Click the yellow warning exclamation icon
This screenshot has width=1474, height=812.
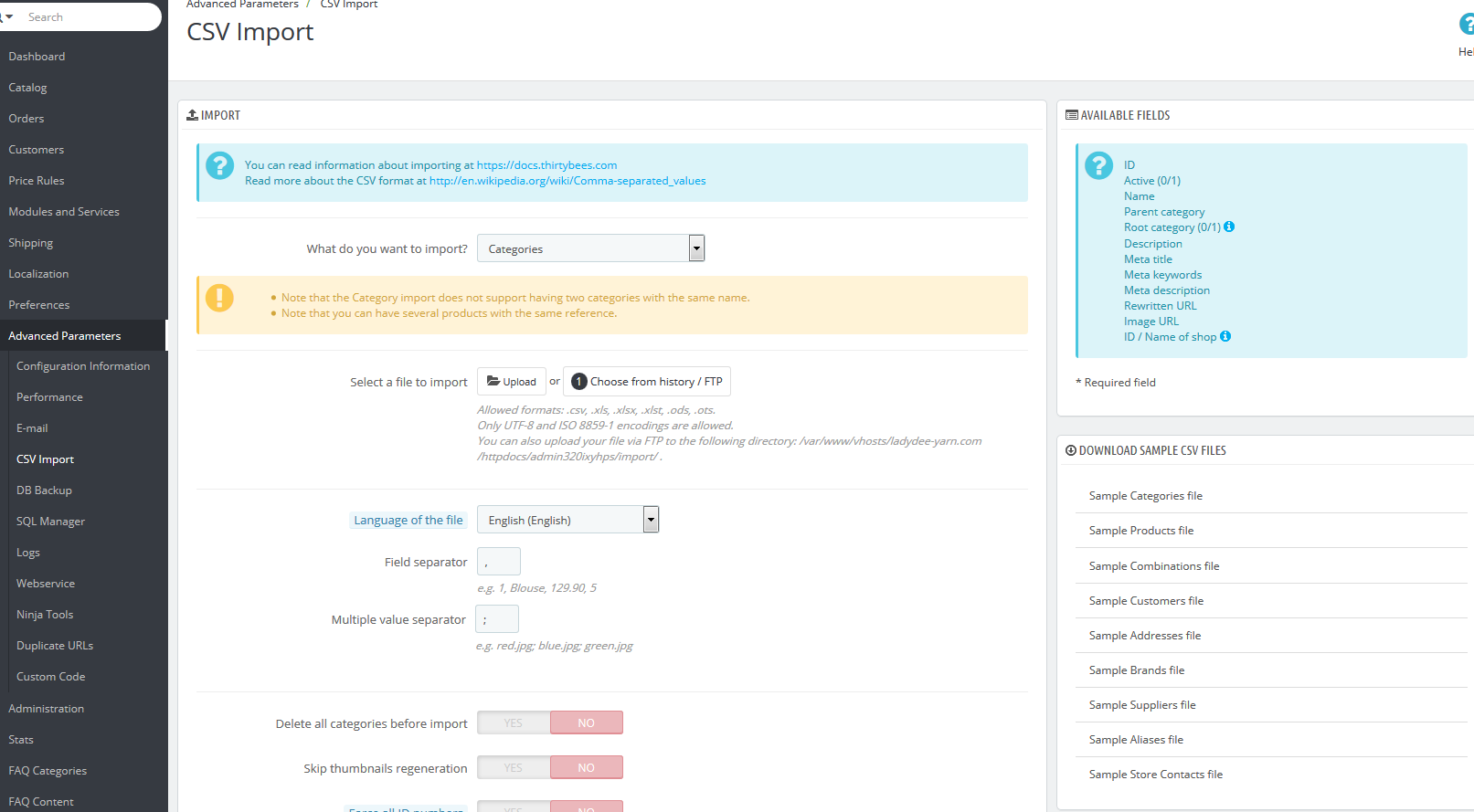point(219,298)
